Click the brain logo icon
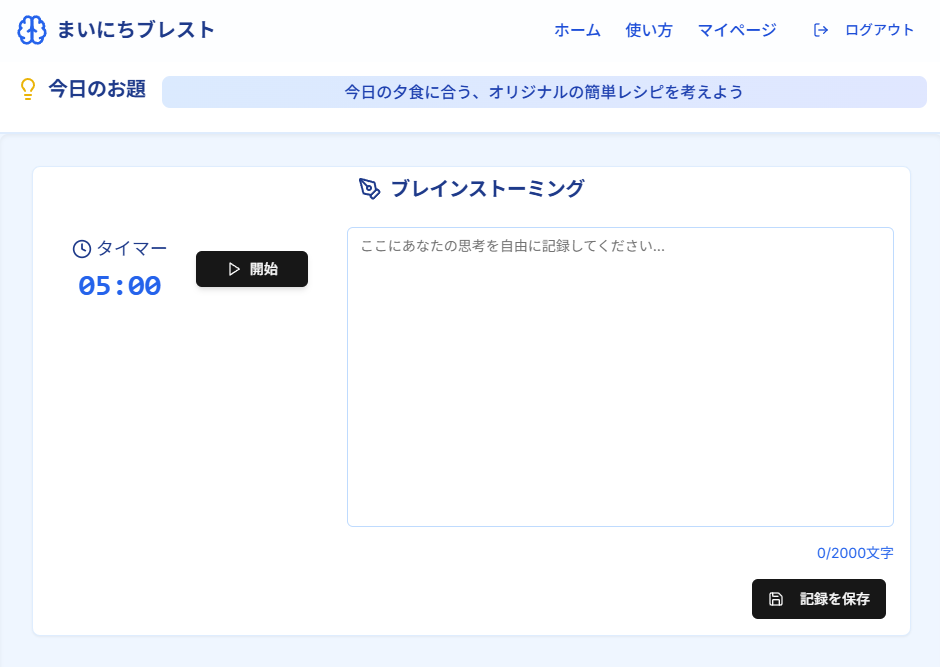The width and height of the screenshot is (940, 667). [x=32, y=30]
